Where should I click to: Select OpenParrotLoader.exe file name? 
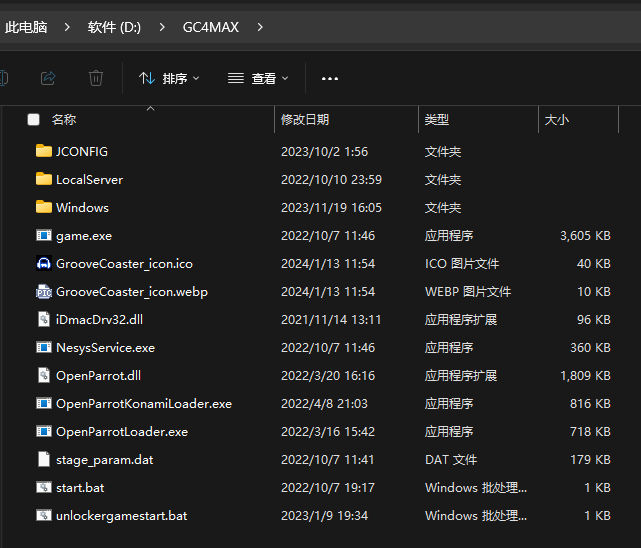(122, 432)
